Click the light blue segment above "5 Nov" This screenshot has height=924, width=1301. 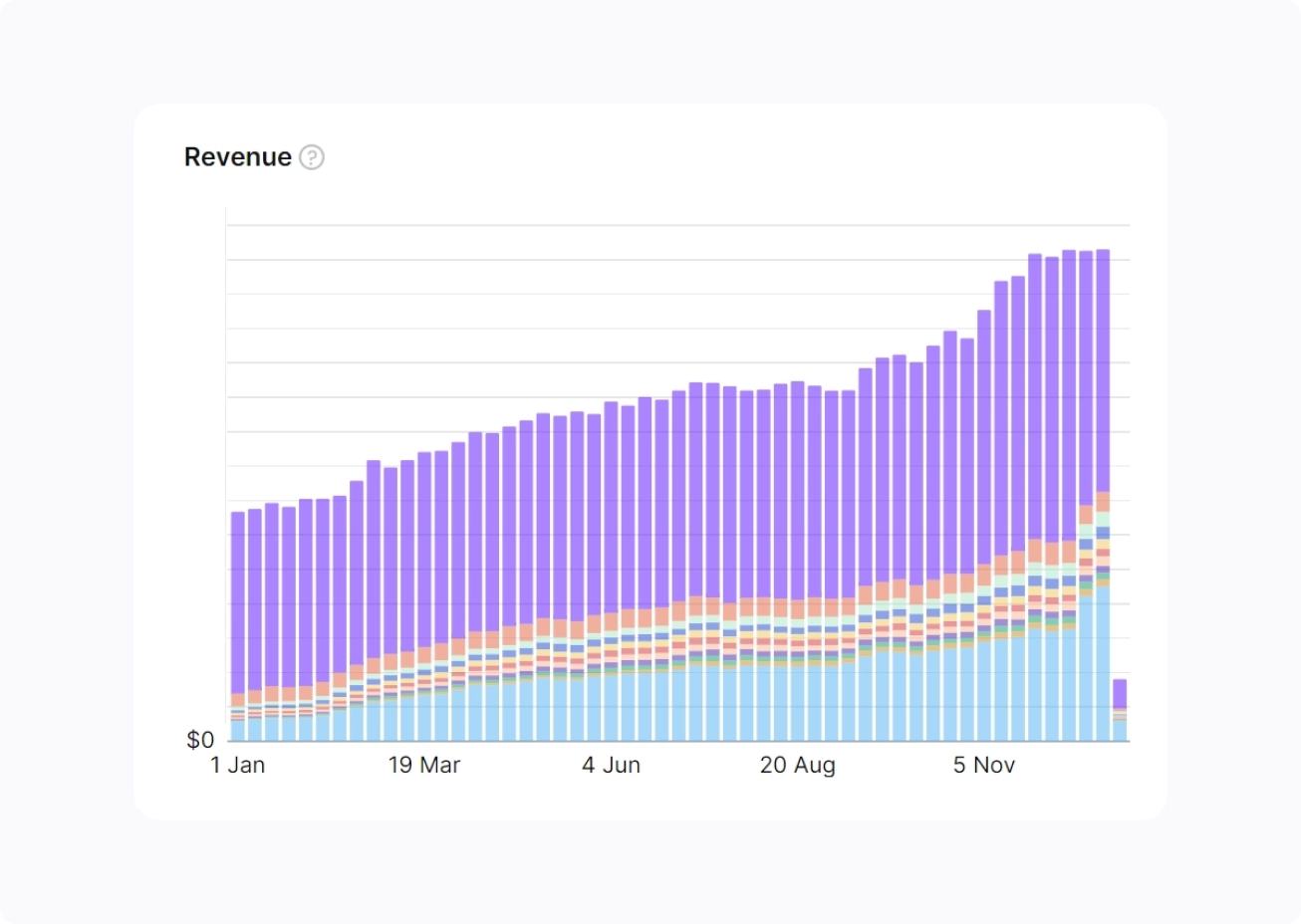click(984, 691)
